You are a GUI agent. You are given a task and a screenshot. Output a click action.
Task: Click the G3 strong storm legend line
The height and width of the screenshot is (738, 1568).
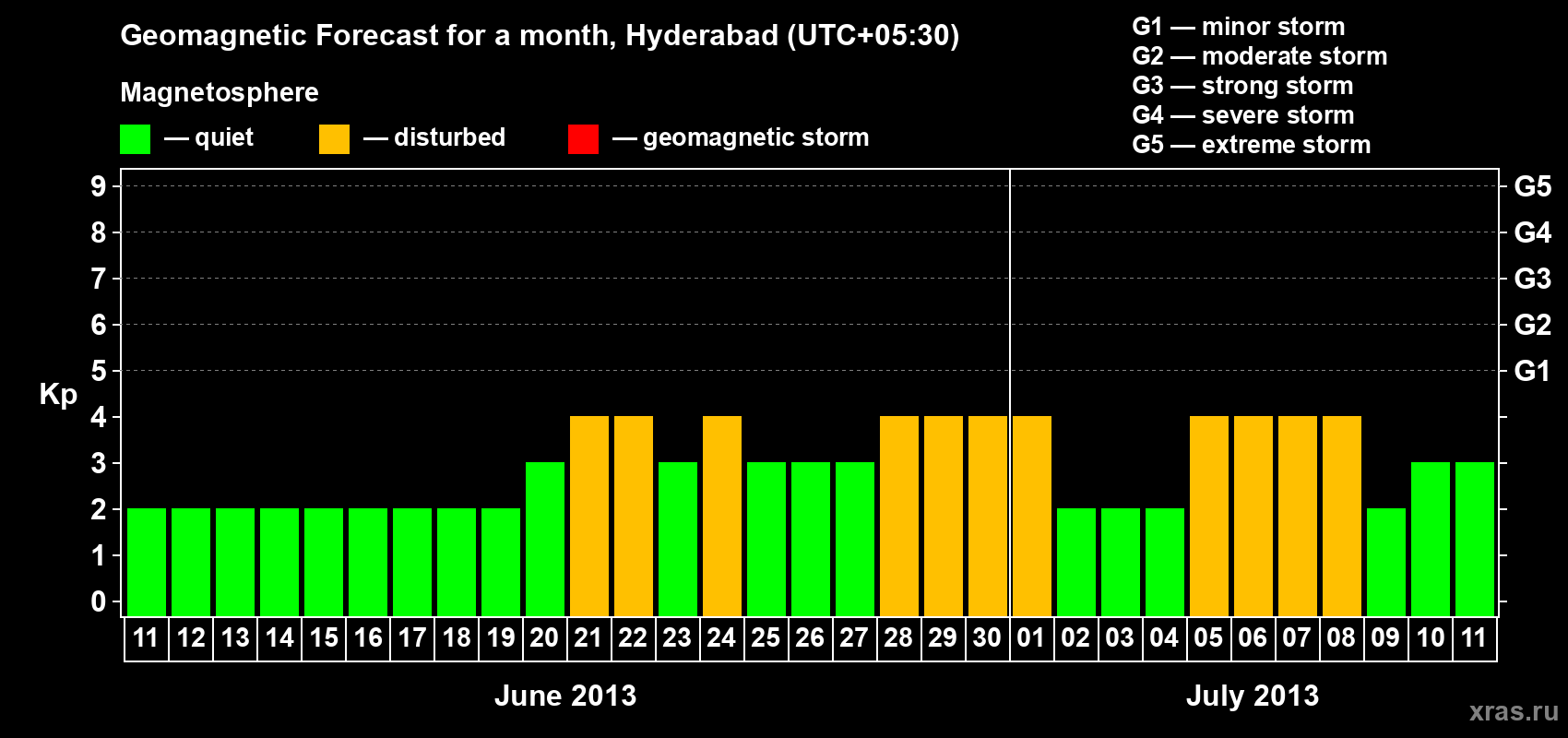[x=1242, y=86]
